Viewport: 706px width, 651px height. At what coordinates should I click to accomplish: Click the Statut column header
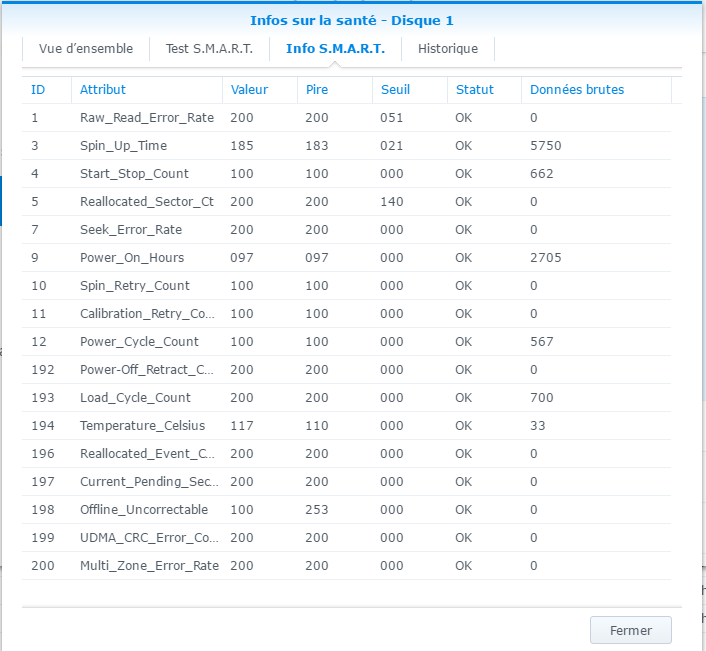(484, 90)
